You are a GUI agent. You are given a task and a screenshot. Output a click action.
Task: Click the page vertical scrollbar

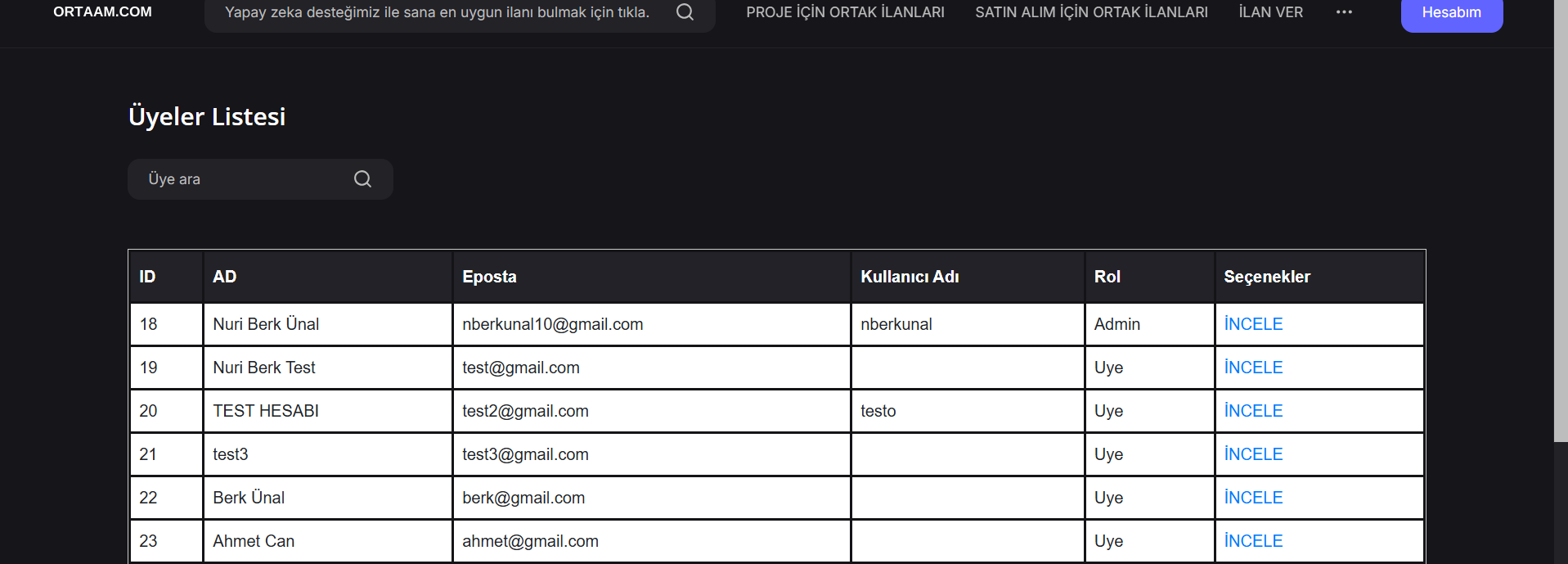[x=1561, y=221]
